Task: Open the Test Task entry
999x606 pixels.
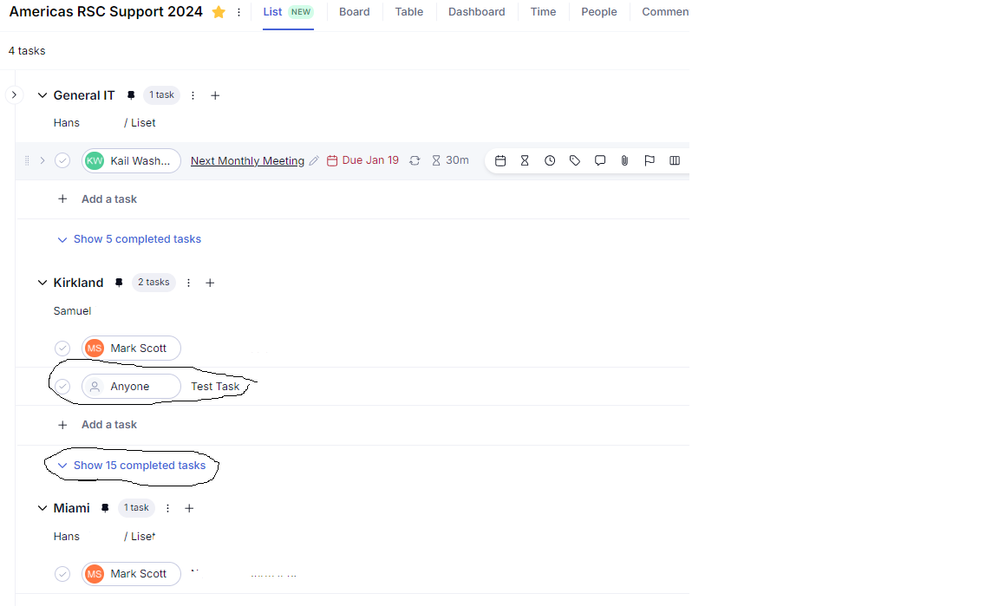Action: click(215, 386)
